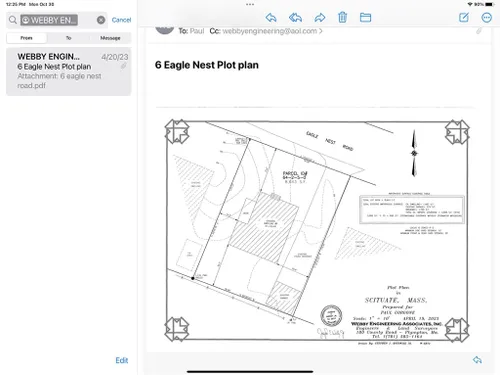Viewport: 500px width, 375px height.
Task: Clear search with the X button
Action: click(101, 20)
